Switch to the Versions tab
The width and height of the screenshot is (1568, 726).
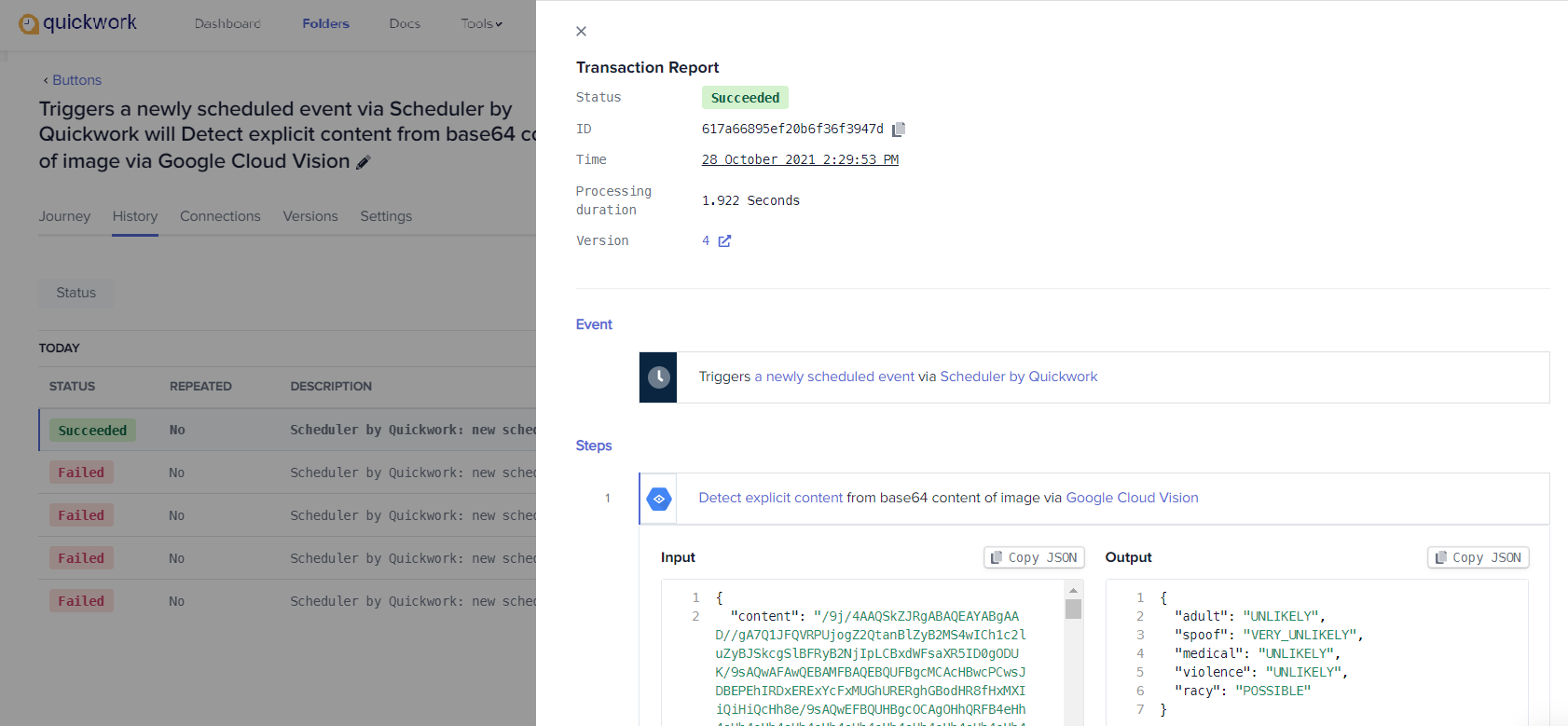click(310, 216)
